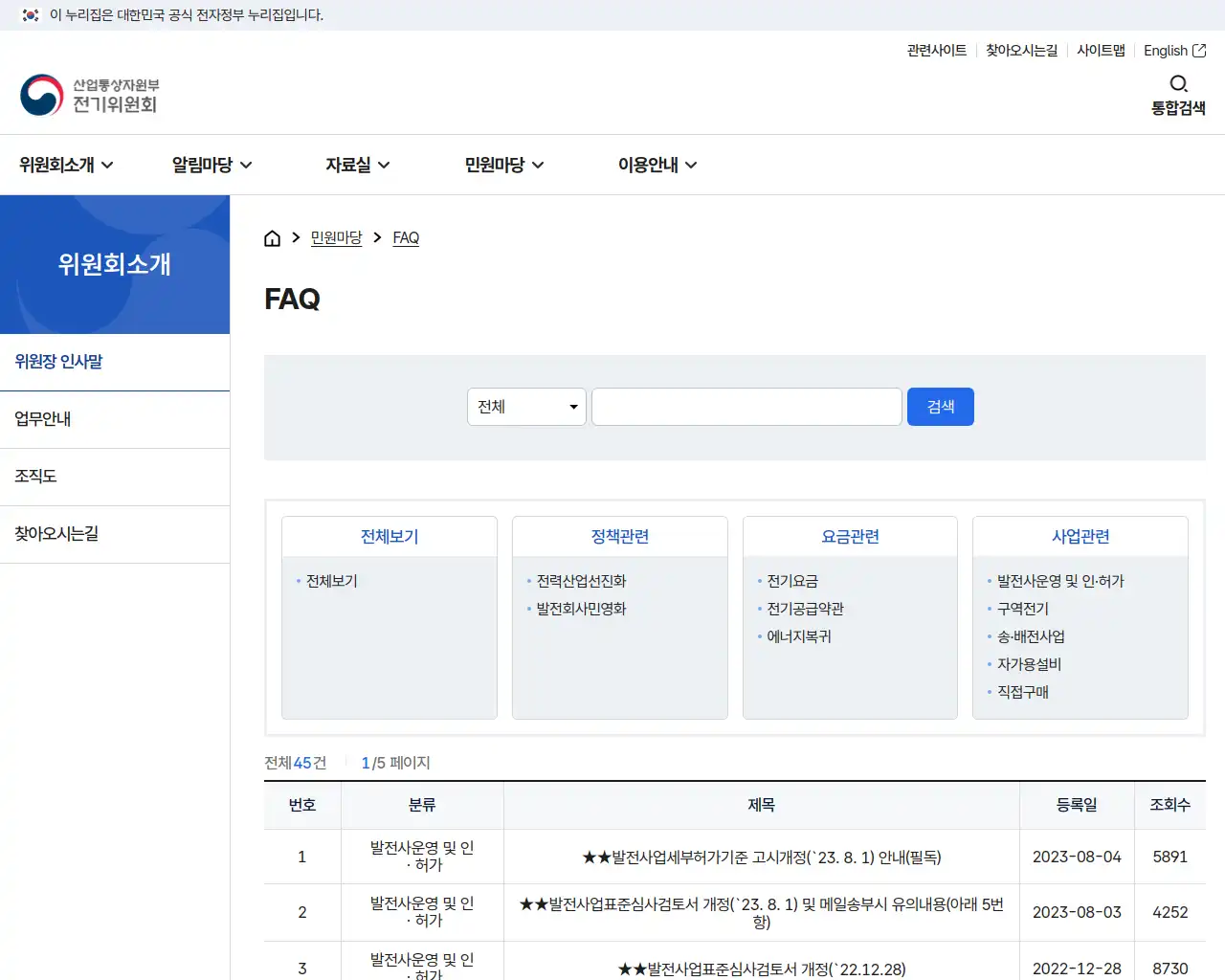Image resolution: width=1225 pixels, height=980 pixels.
Task: Open the 사이트맵 link
Action: [1101, 51]
